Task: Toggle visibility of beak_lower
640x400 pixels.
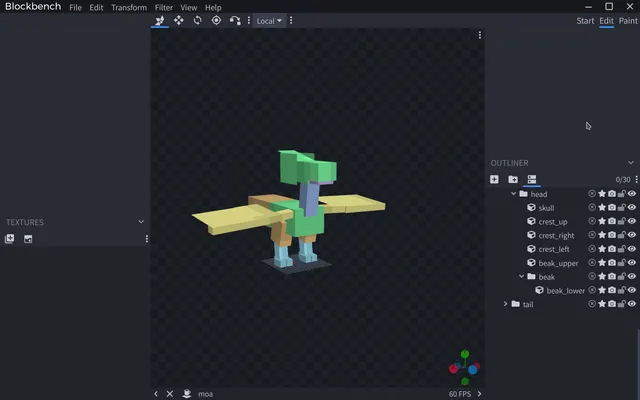Action: click(632, 290)
